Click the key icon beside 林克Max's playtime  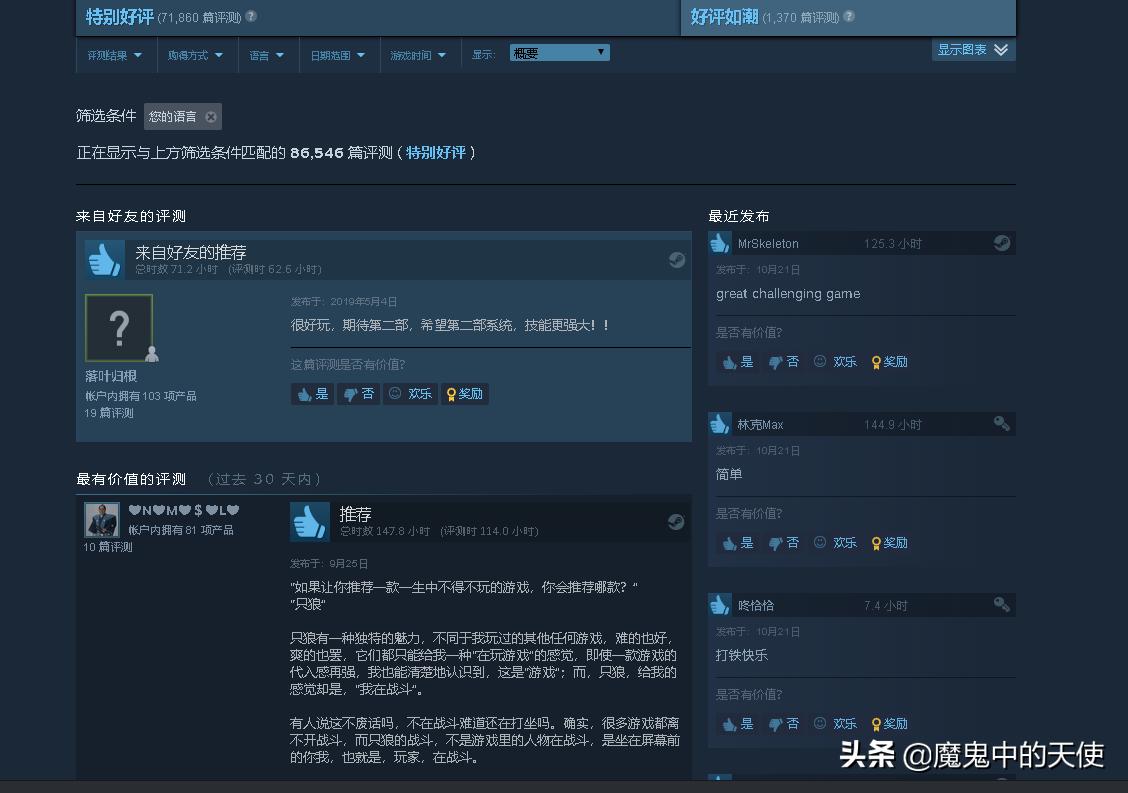(x=1002, y=423)
